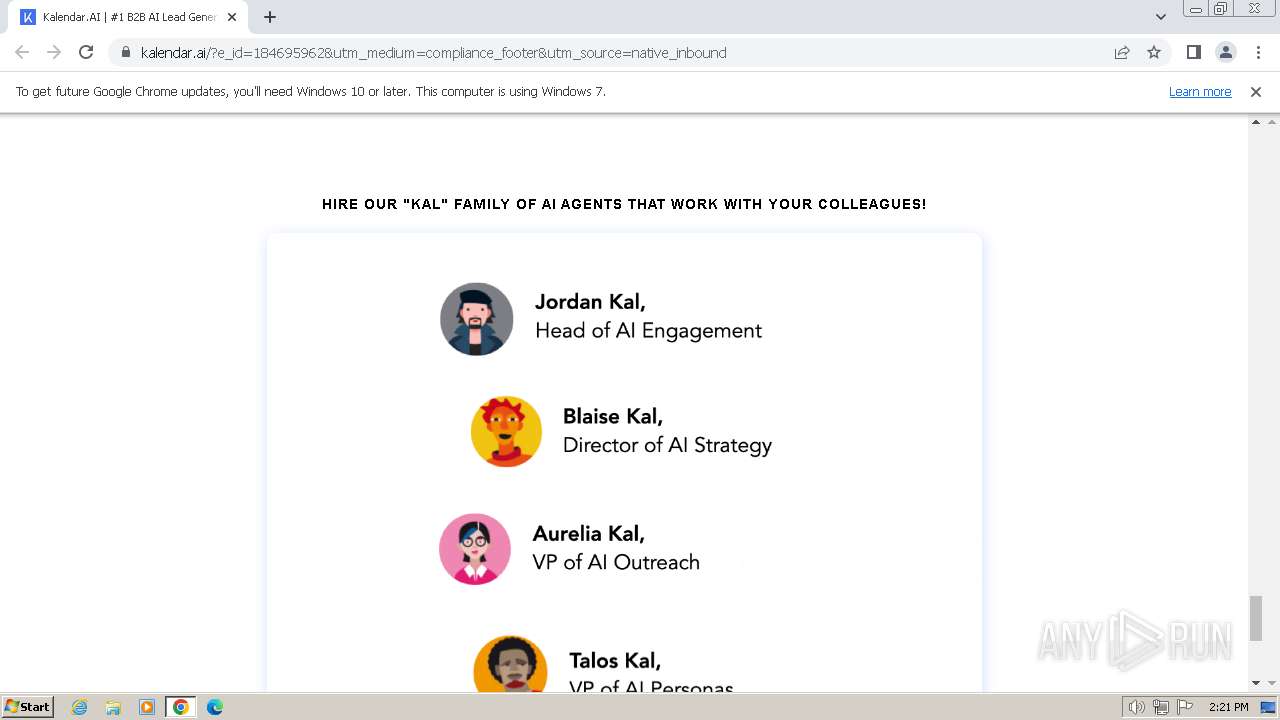Select the text "Blaise Kal,"
1280x720 pixels.
click(x=613, y=416)
